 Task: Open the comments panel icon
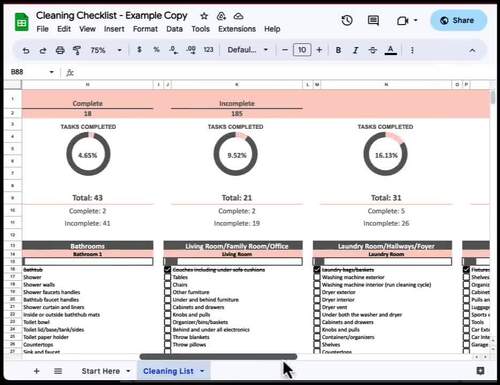373,20
